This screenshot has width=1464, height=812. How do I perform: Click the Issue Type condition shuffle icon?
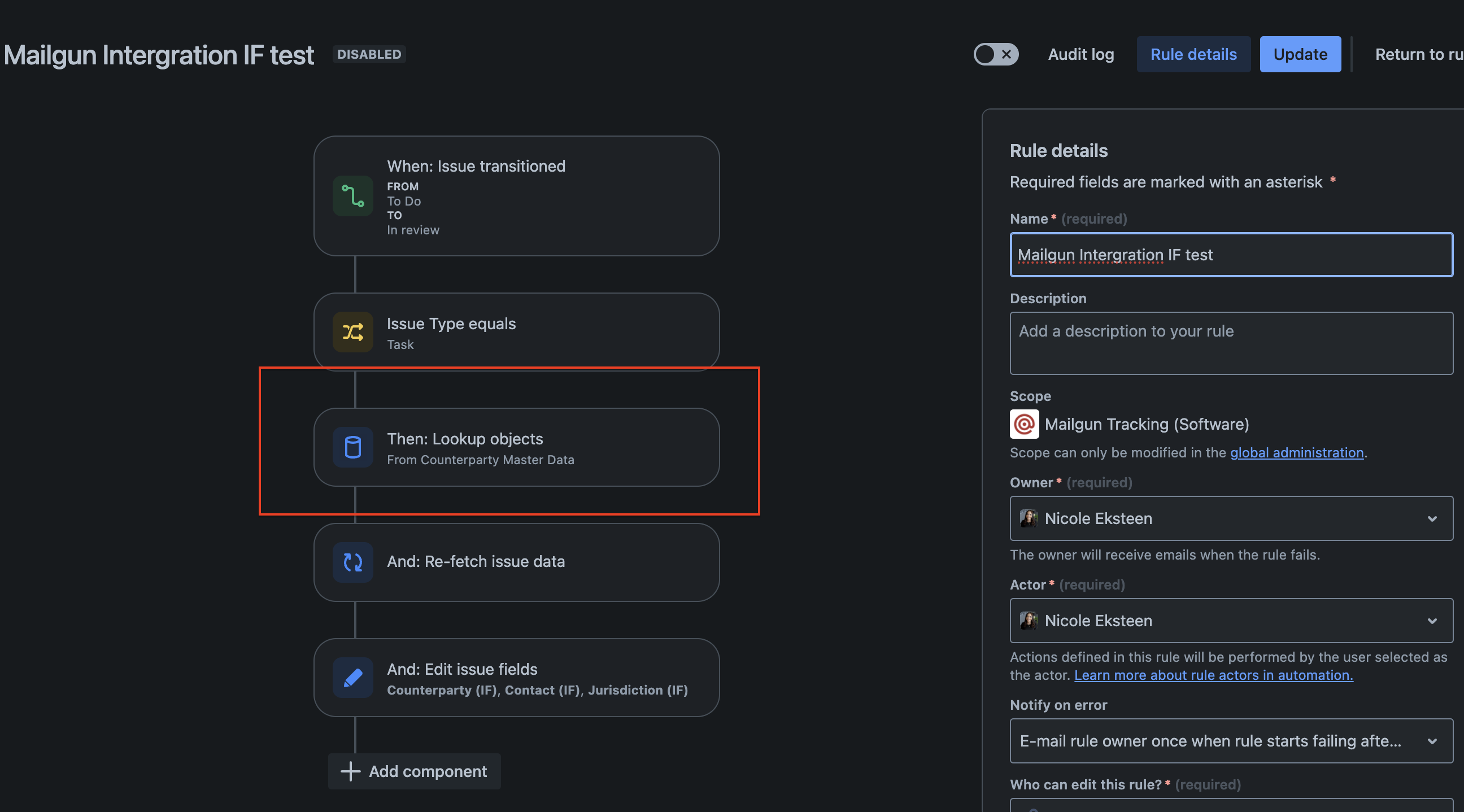tap(352, 332)
